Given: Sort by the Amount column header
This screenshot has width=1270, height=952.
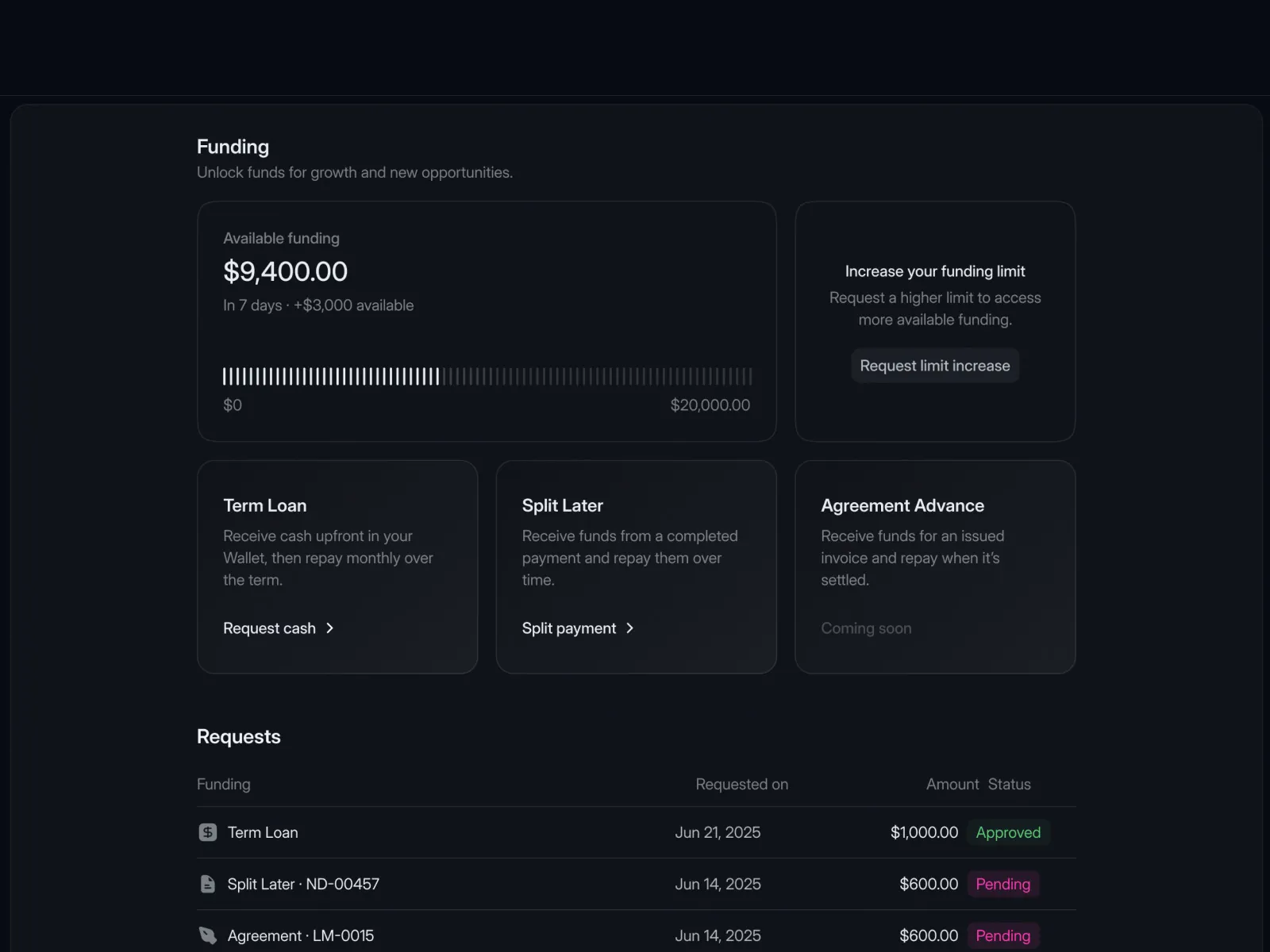Looking at the screenshot, I should pyautogui.click(x=952, y=784).
